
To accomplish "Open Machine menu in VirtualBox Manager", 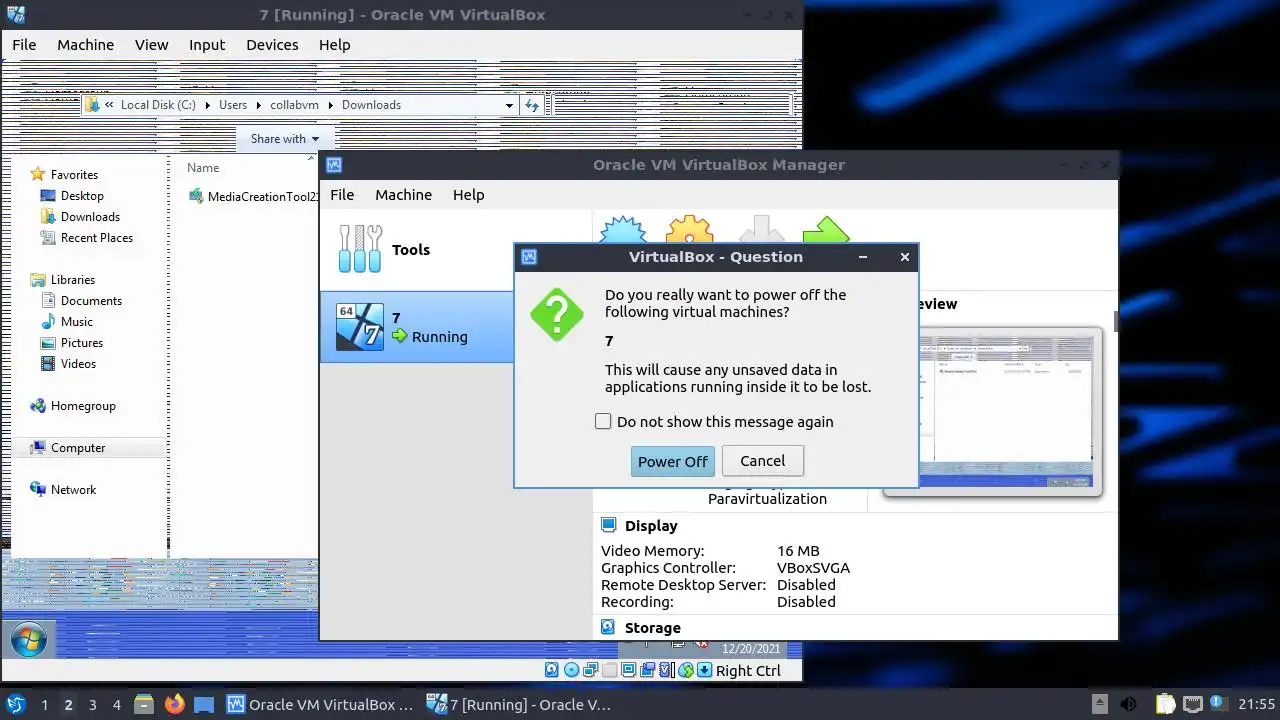I will pyautogui.click(x=403, y=195).
